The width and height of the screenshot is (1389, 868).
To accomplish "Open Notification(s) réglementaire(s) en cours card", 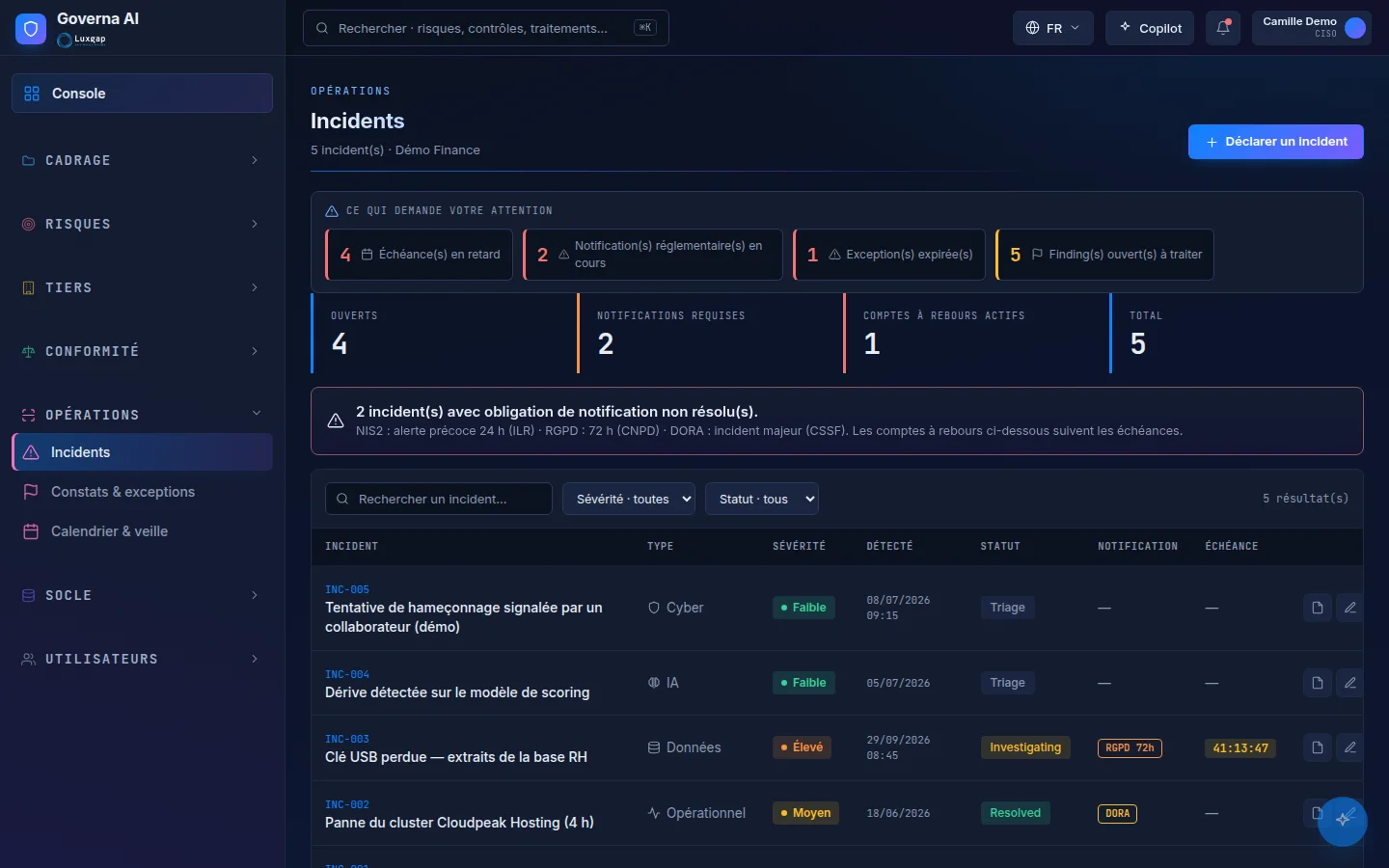I will (653, 255).
